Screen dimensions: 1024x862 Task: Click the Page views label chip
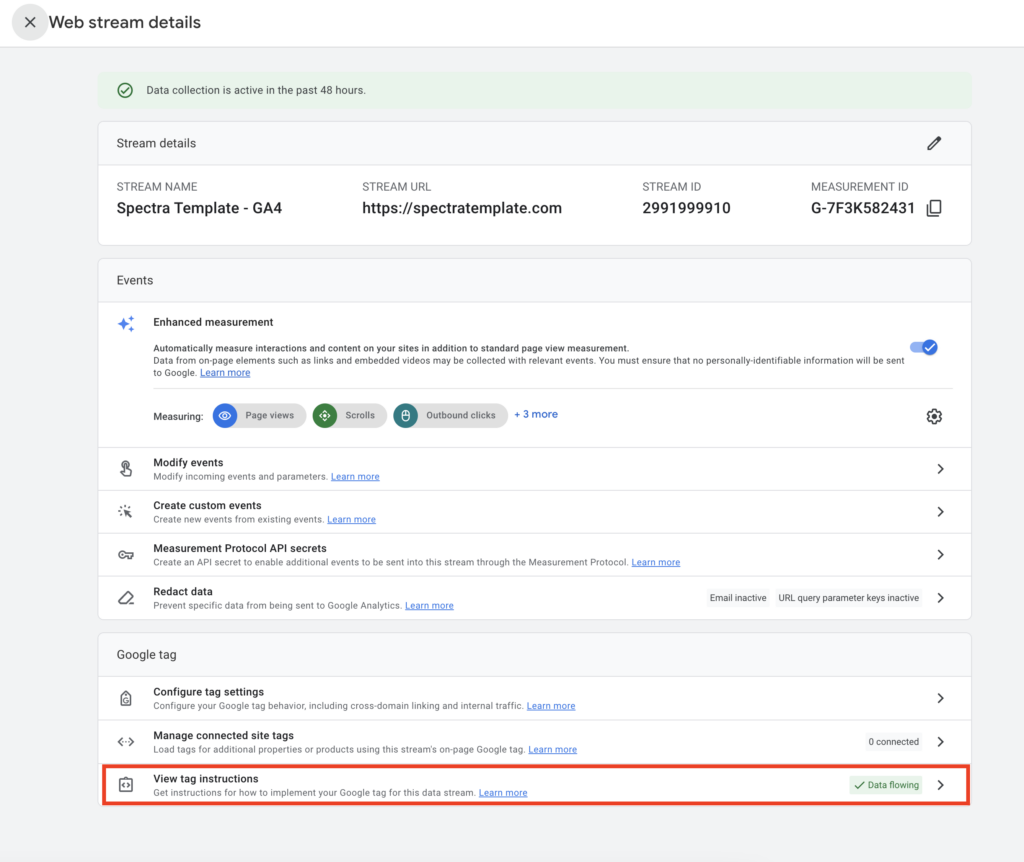click(x=270, y=415)
